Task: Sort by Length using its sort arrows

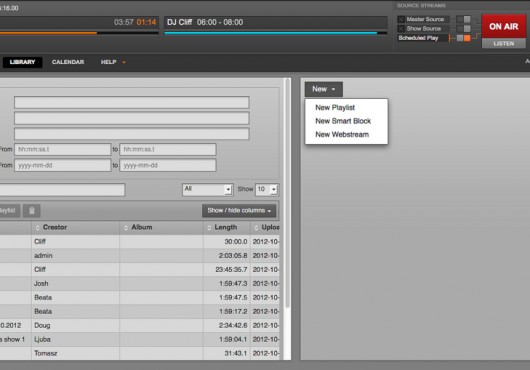Action: (209, 228)
